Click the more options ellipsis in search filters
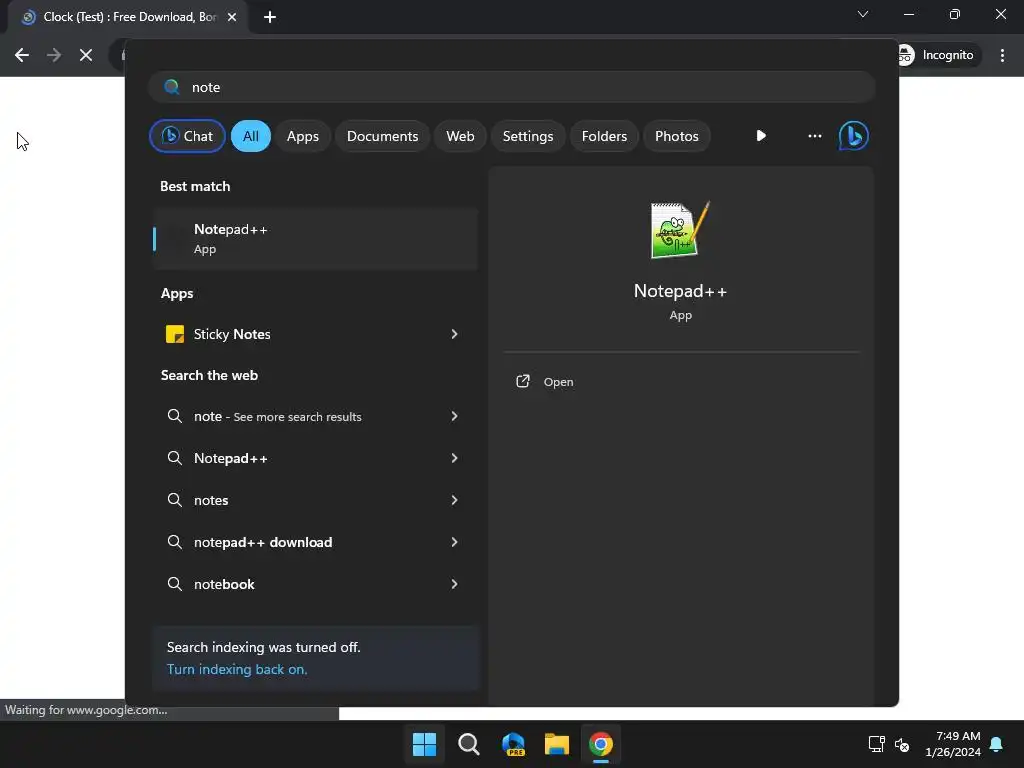 click(814, 136)
